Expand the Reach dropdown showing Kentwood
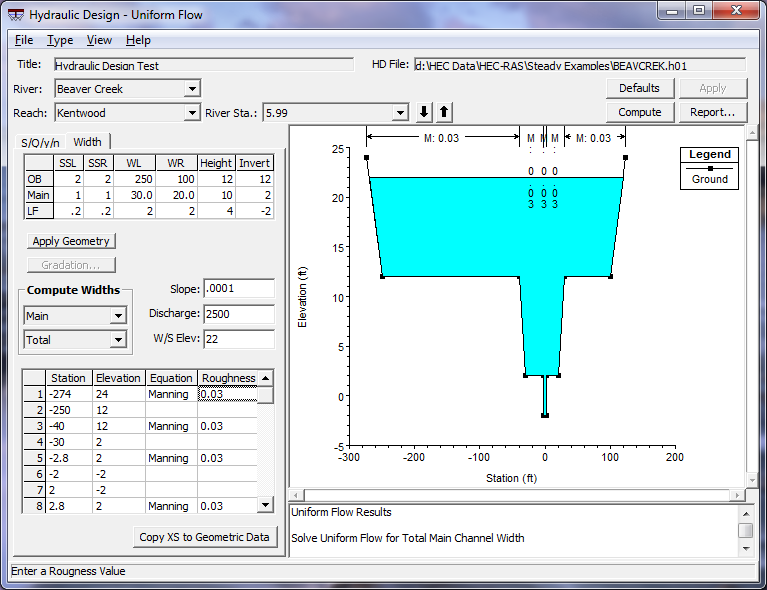The width and height of the screenshot is (767, 590). 192,113
